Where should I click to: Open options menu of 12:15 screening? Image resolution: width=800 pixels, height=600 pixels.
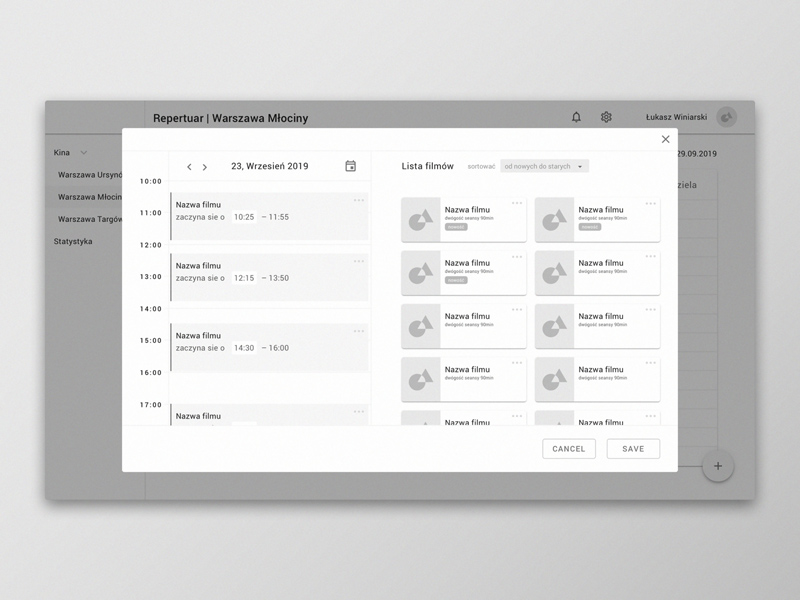(359, 261)
